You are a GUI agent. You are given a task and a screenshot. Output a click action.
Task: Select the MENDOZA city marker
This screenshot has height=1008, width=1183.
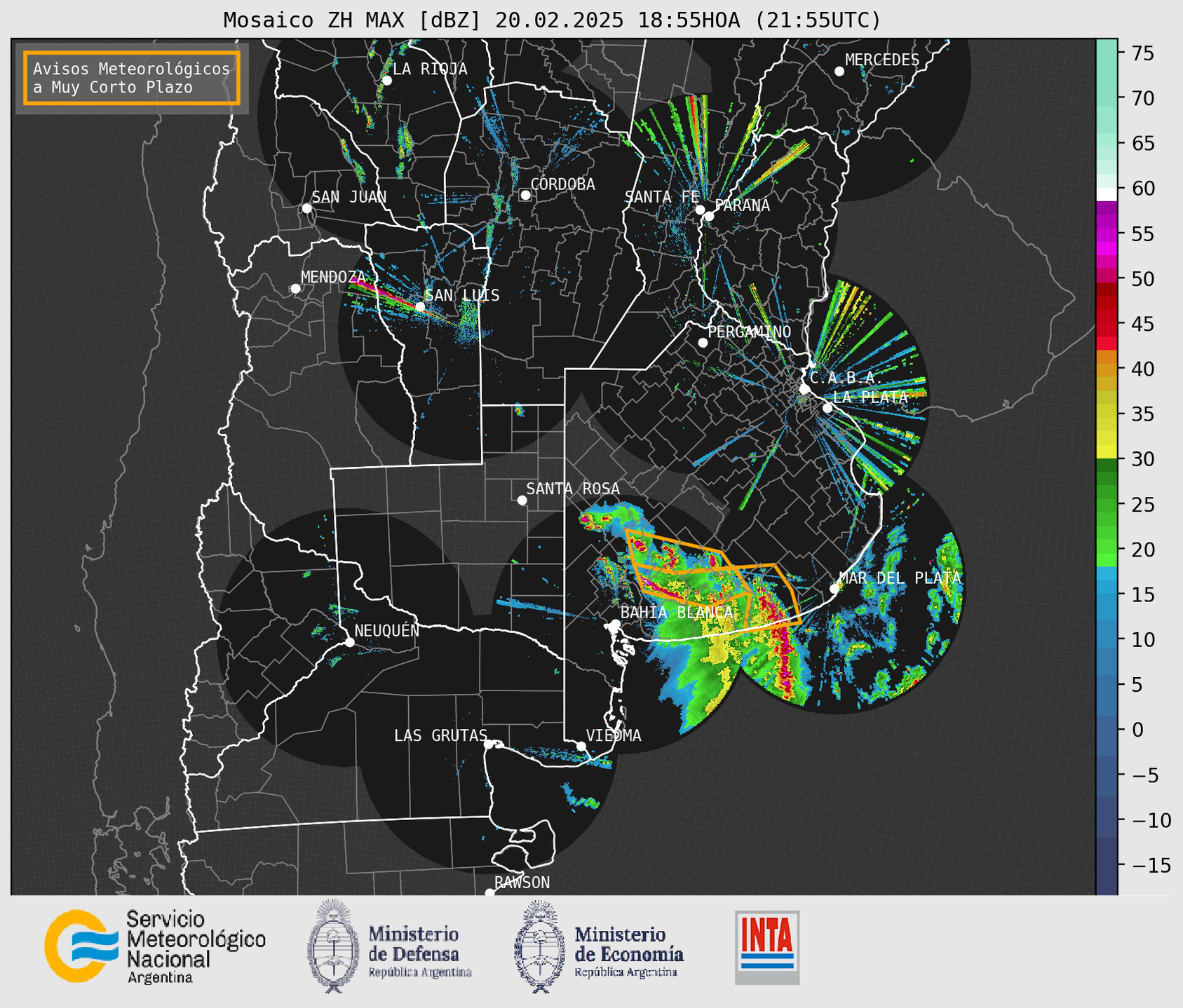(x=295, y=289)
